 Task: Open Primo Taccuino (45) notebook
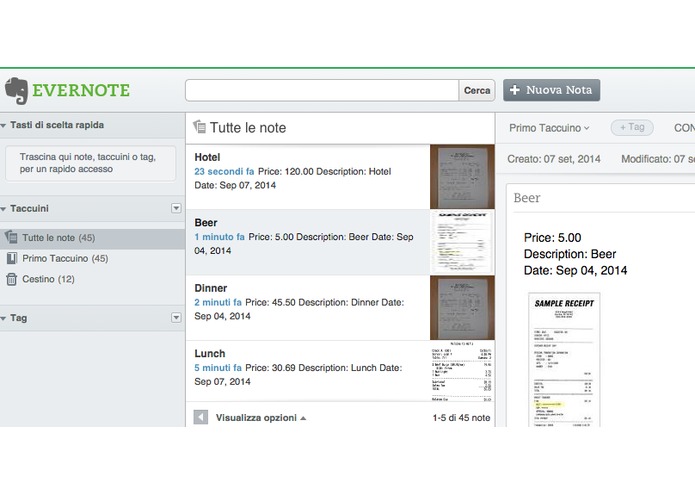point(65,258)
